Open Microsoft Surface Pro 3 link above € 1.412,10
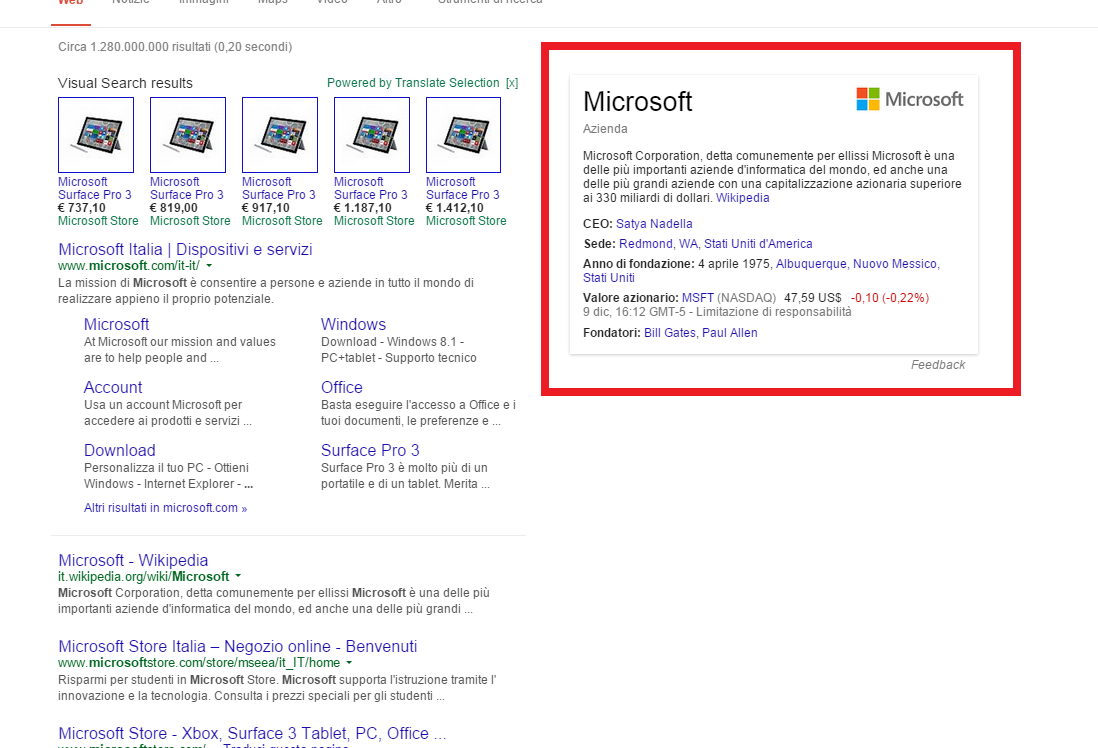The width and height of the screenshot is (1098, 748). 463,188
